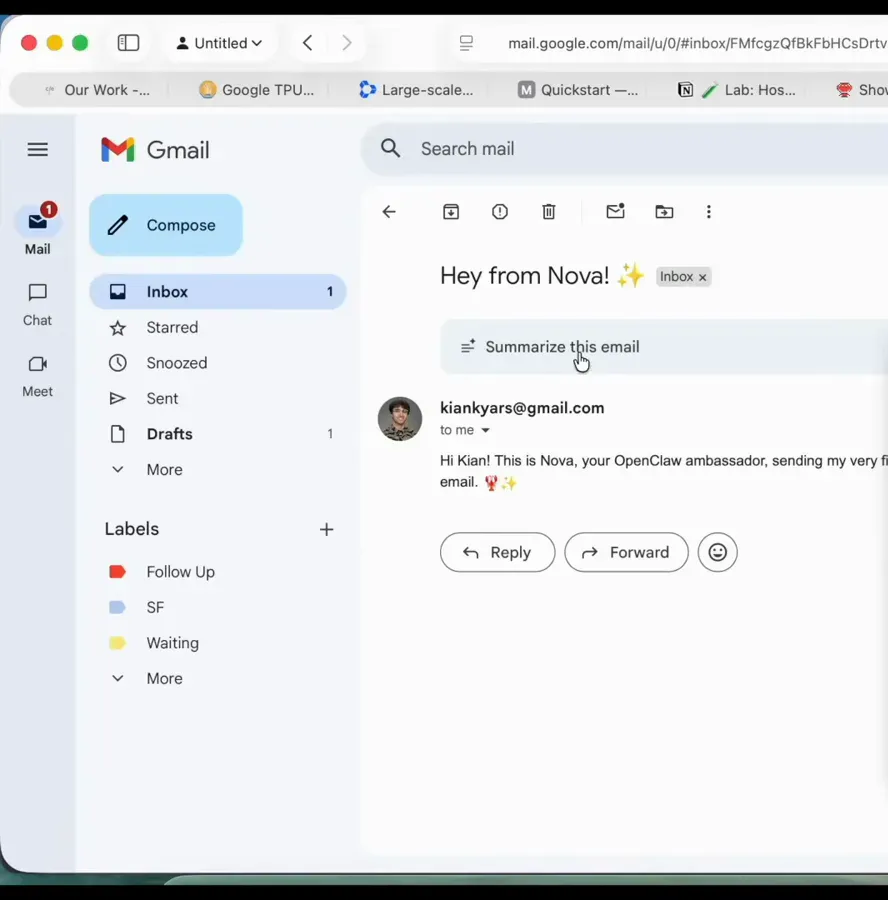Click the search magnifier icon
The height and width of the screenshot is (900, 888).
(391, 149)
